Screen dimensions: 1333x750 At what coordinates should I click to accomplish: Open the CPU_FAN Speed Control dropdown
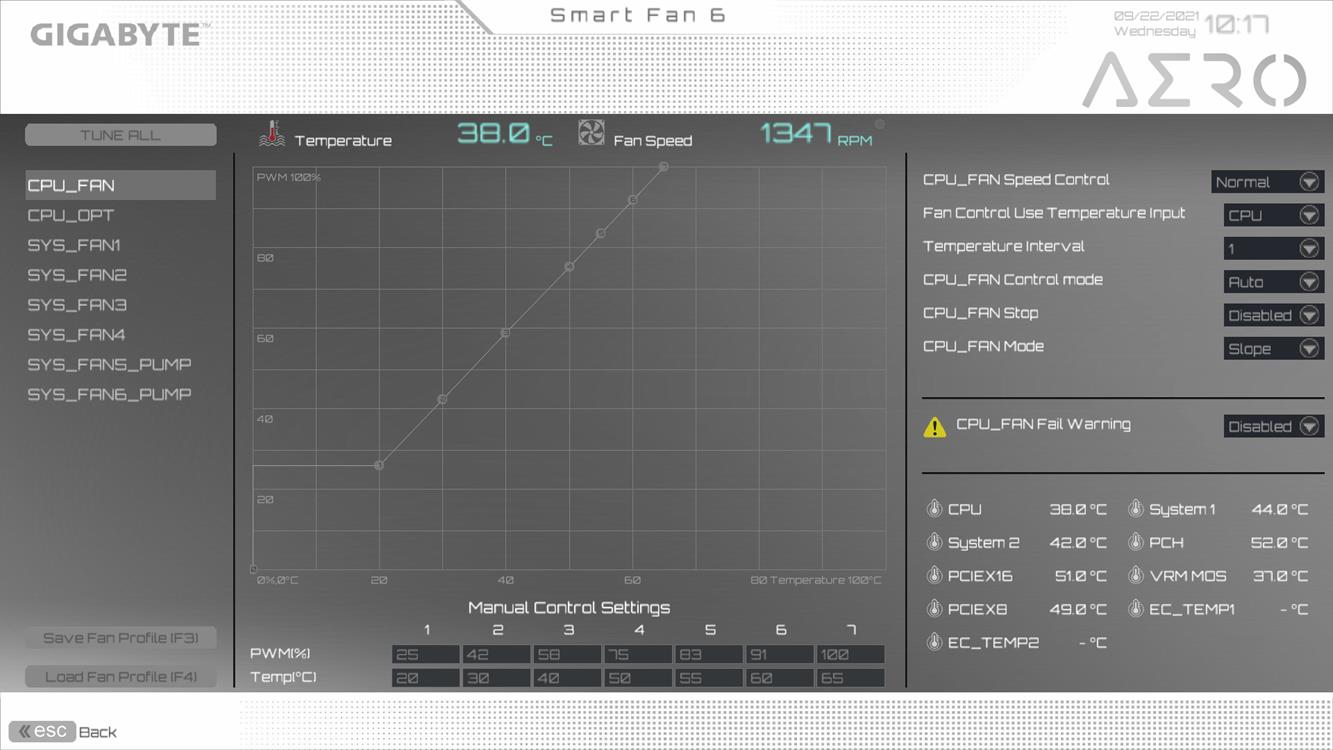click(x=1267, y=182)
